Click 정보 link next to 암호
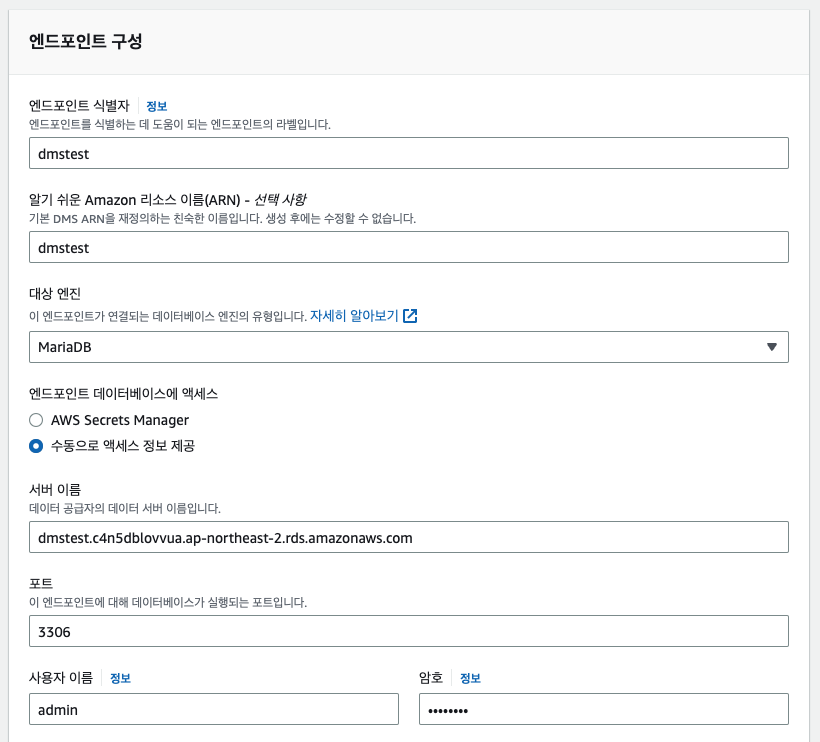 (470, 678)
